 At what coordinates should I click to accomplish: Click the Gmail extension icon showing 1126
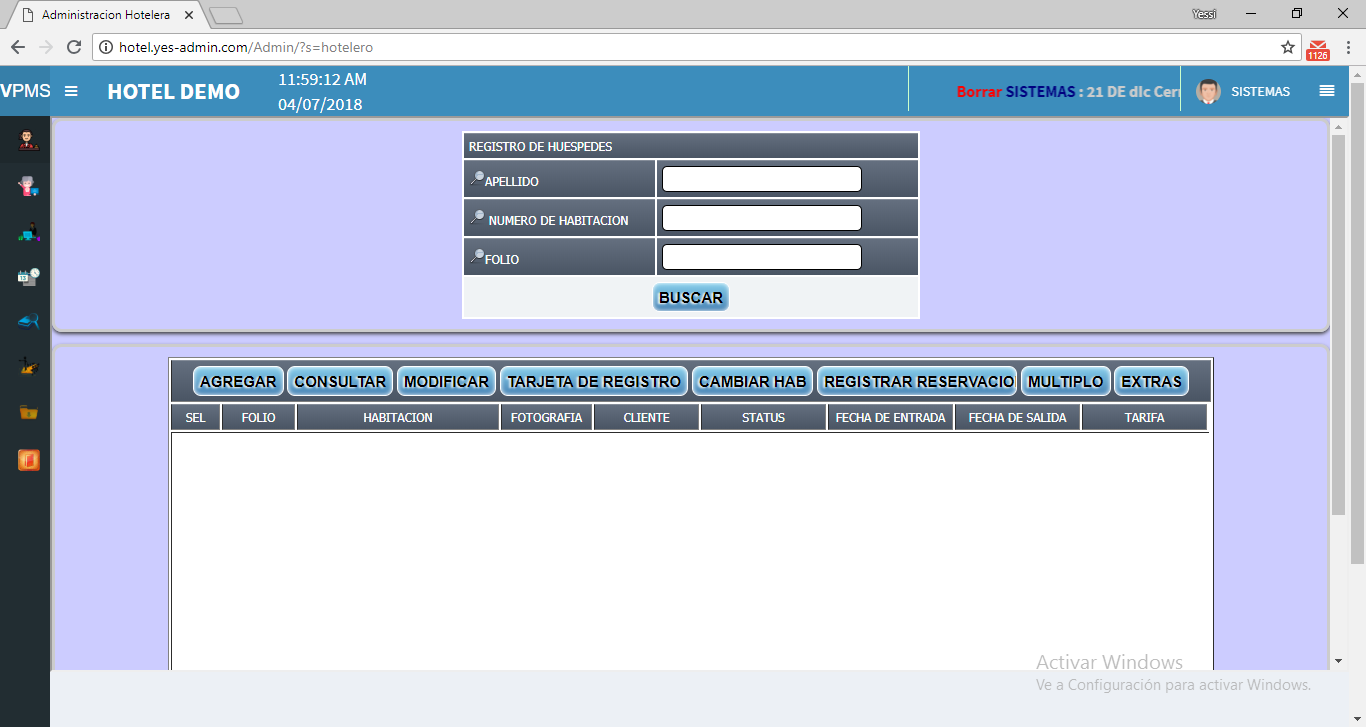pos(1318,48)
